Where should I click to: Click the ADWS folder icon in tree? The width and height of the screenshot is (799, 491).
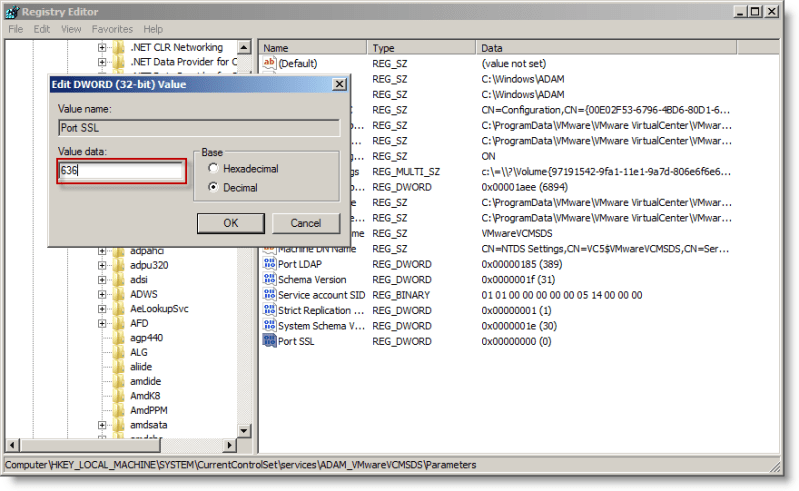tap(118, 294)
